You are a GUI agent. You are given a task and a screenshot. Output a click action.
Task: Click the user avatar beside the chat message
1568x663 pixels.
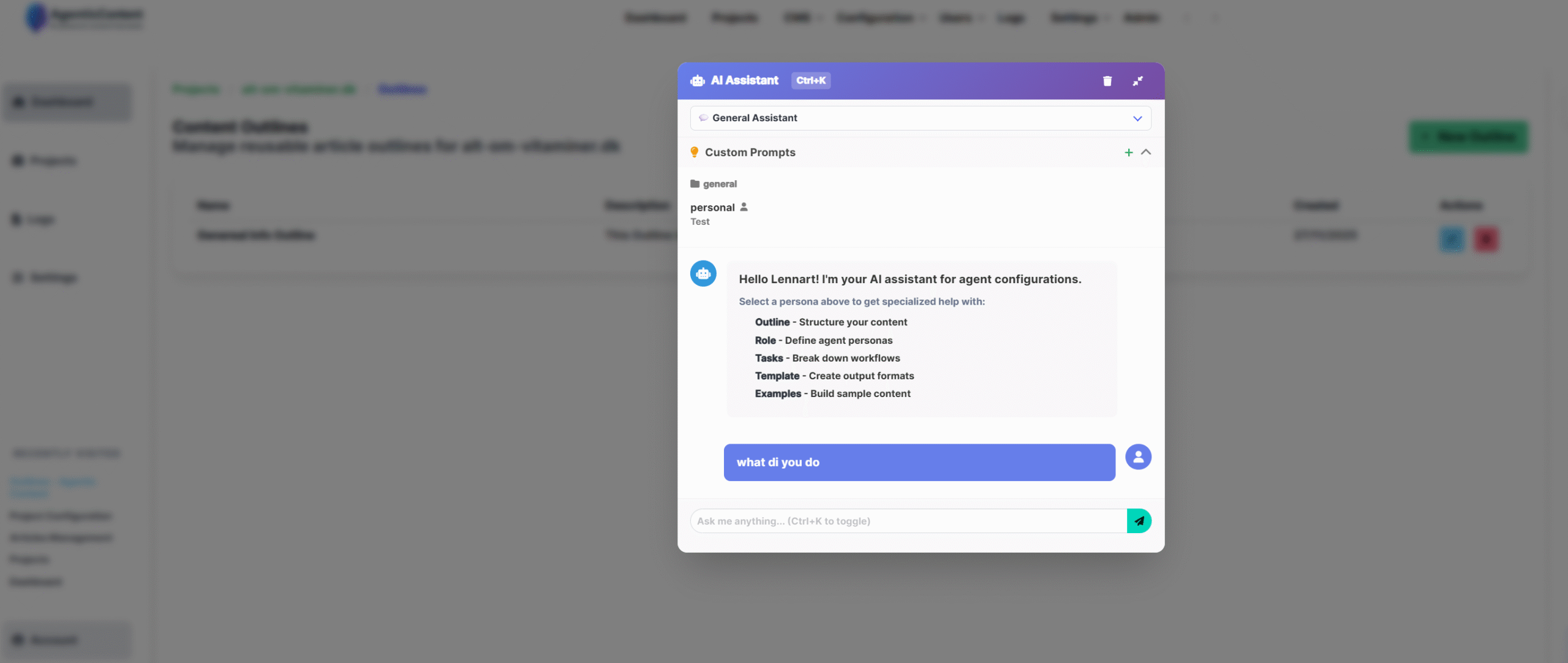click(1138, 457)
